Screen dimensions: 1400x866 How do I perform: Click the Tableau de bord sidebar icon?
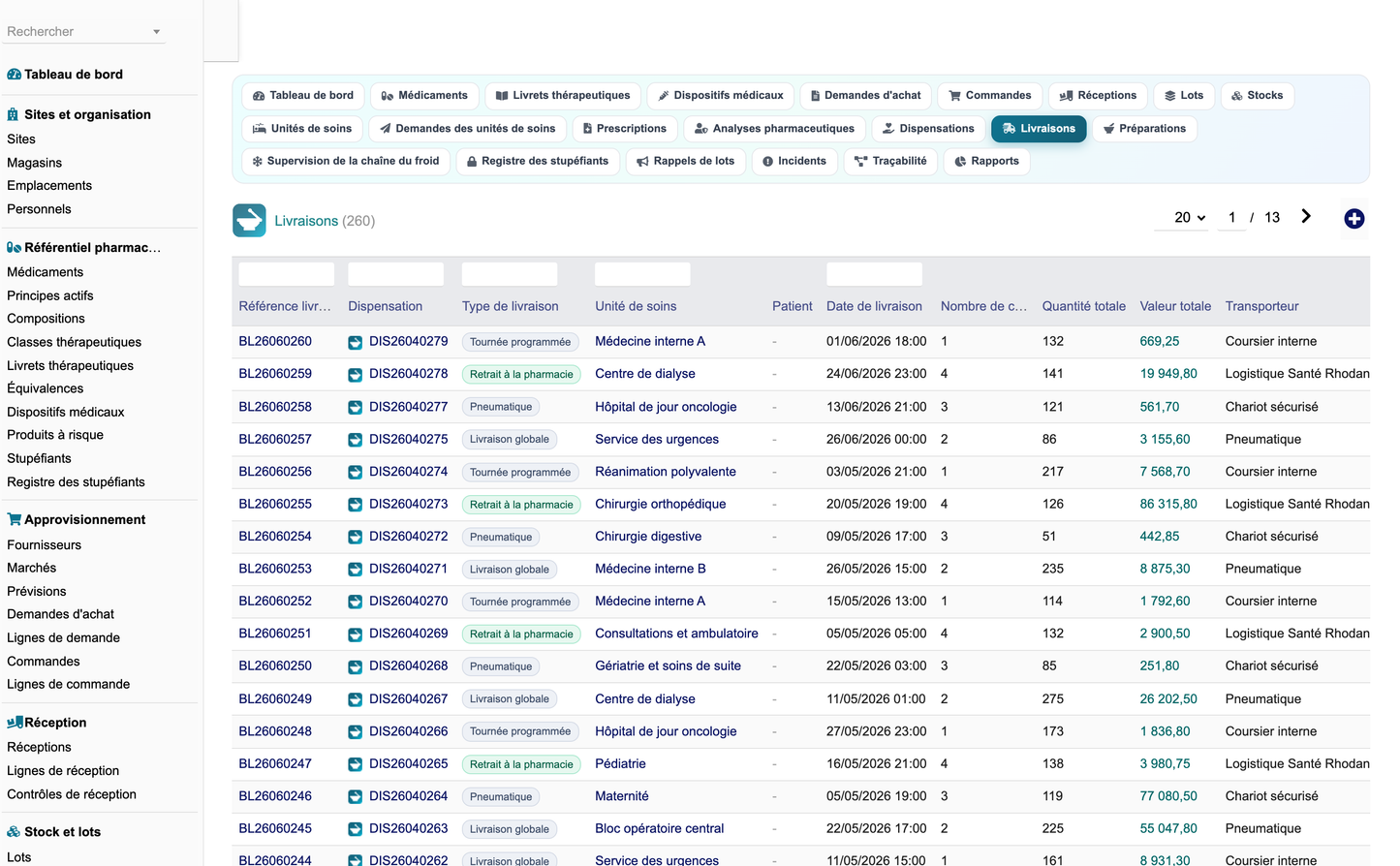click(14, 75)
